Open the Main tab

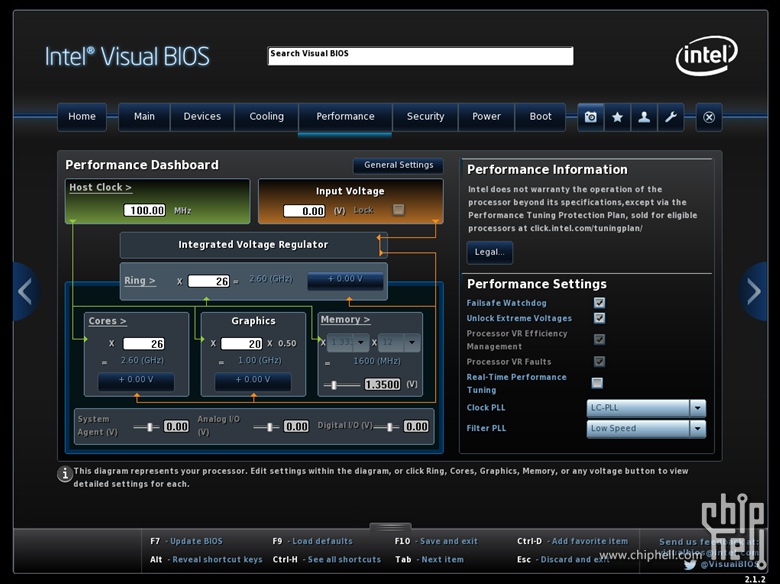pos(144,117)
